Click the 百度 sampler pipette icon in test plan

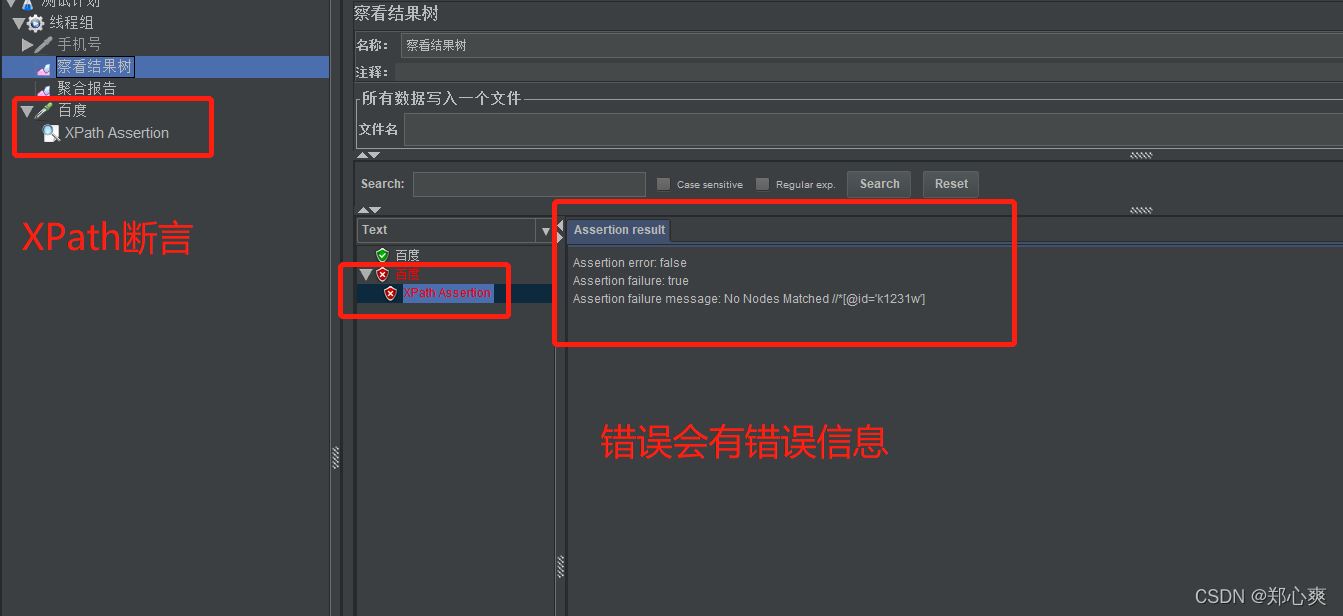pos(44,111)
